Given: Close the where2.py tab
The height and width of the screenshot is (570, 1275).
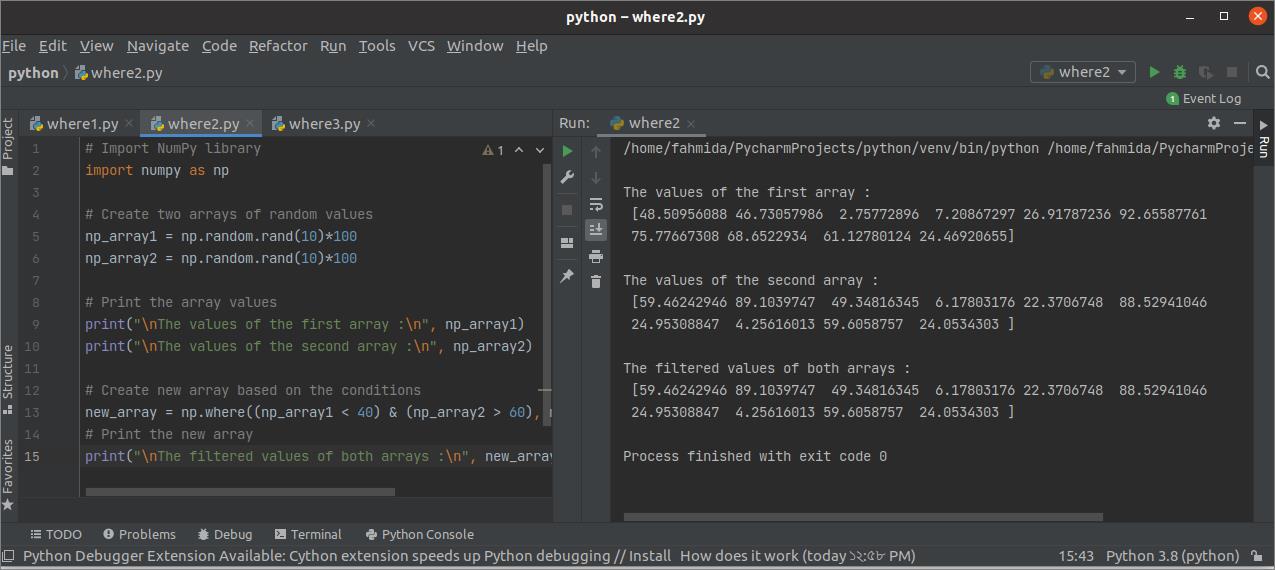Looking at the screenshot, I should [251, 124].
